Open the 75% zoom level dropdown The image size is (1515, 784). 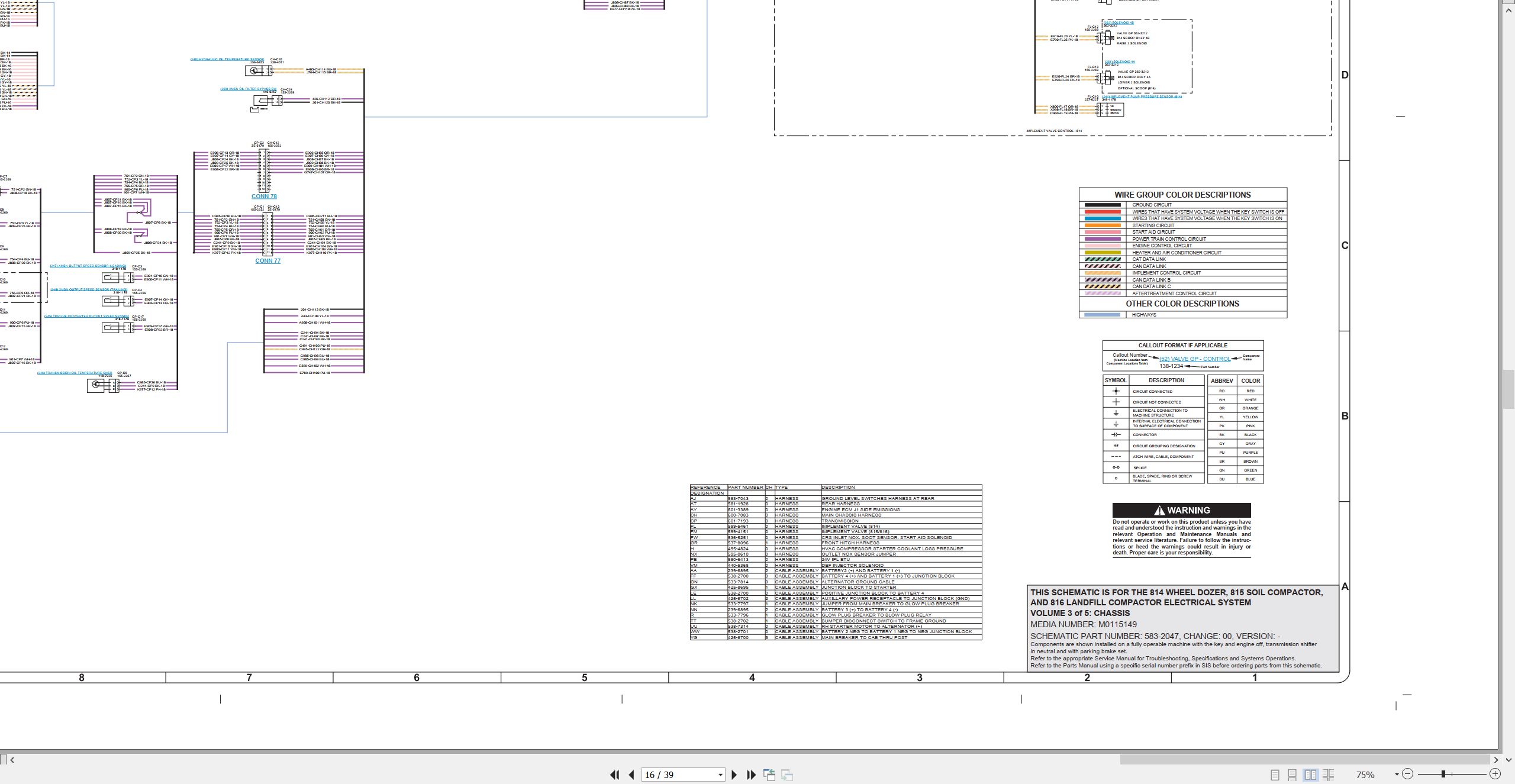(x=1397, y=775)
